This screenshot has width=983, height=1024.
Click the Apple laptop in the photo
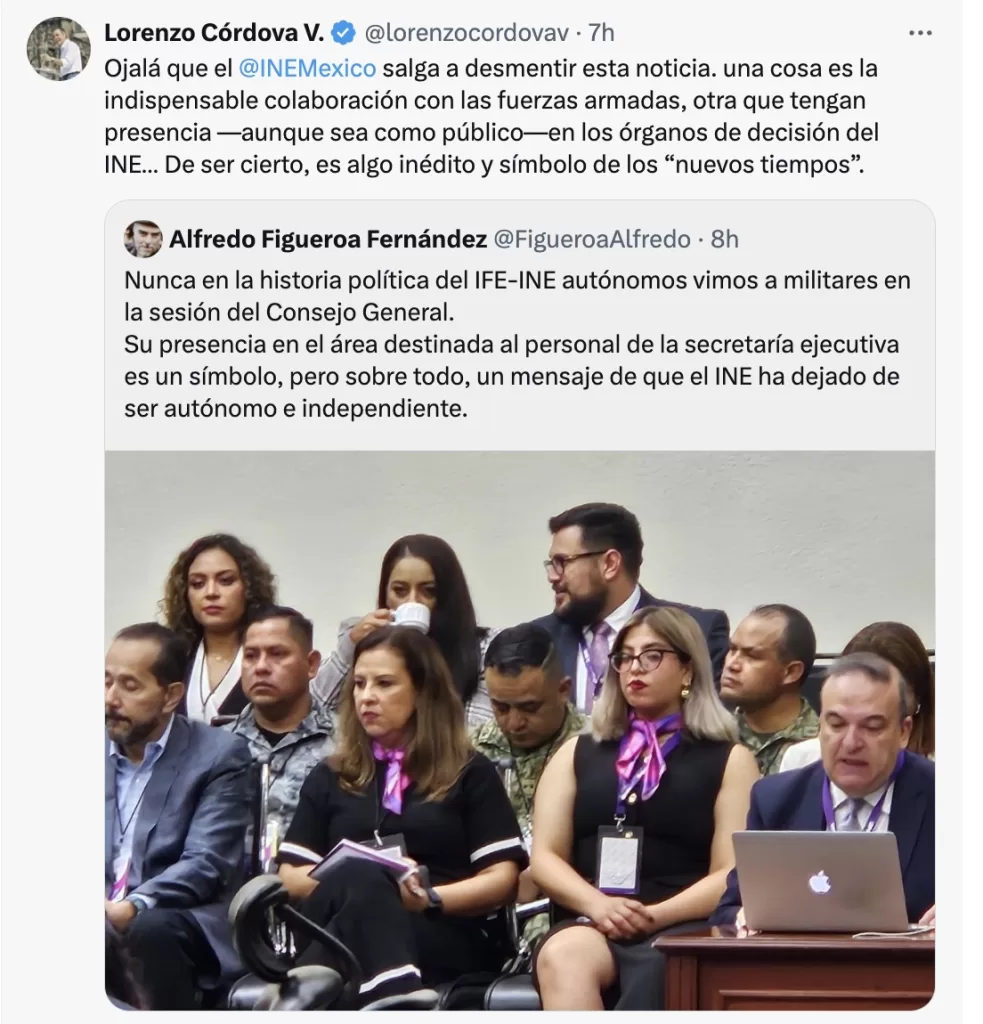pyautogui.click(x=820, y=880)
